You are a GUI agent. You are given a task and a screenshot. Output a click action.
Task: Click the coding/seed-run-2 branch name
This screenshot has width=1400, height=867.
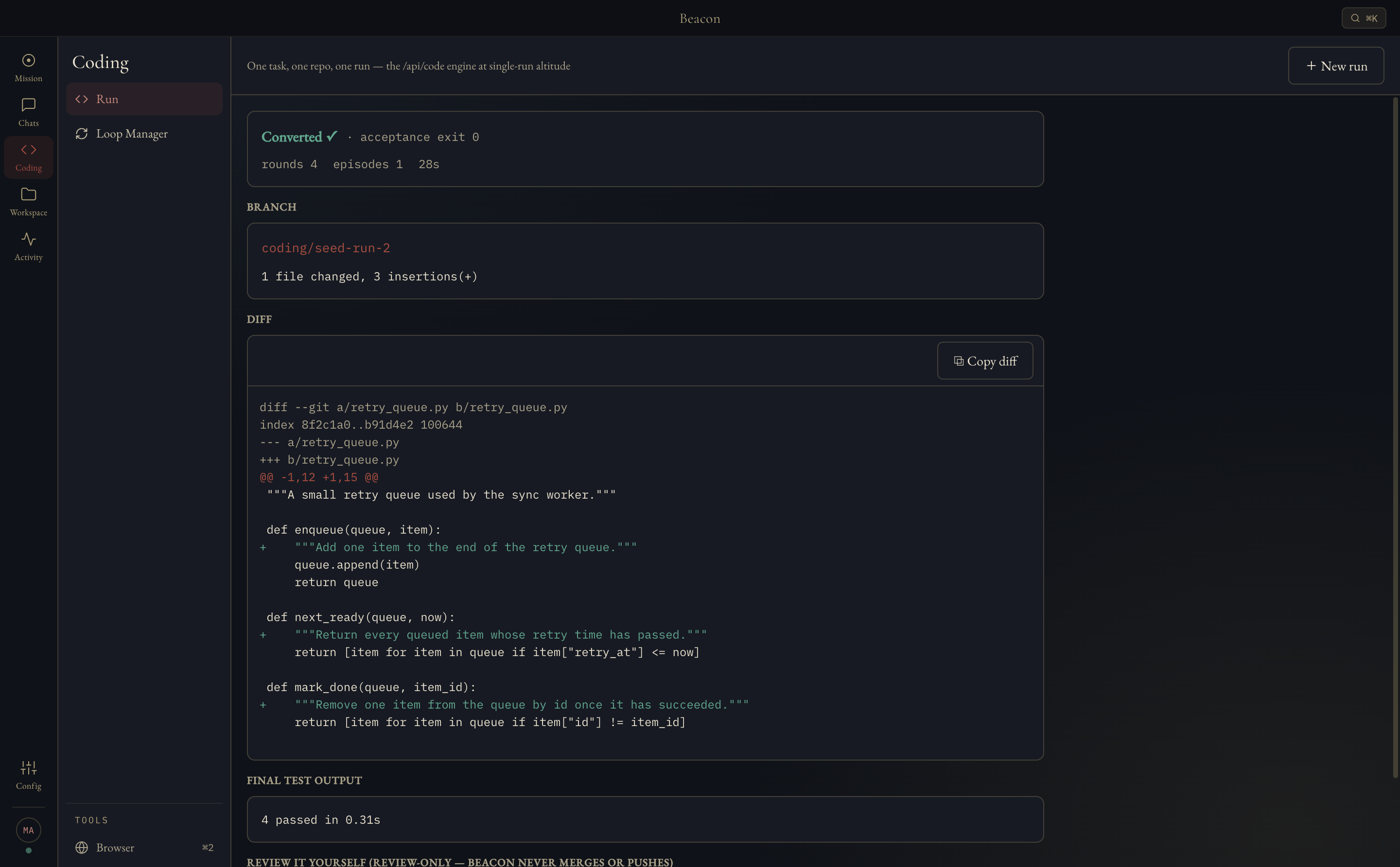coord(326,248)
